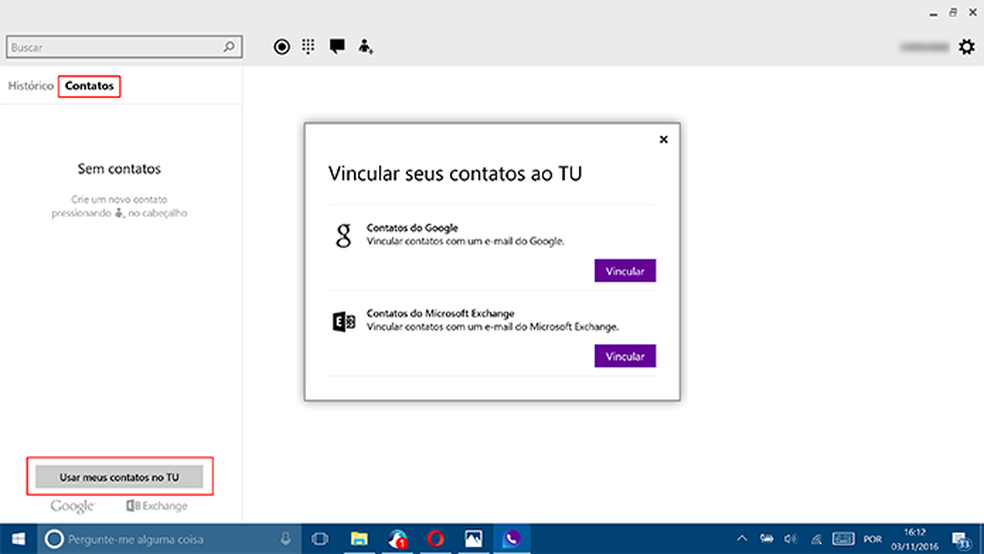Image resolution: width=984 pixels, height=554 pixels.
Task: Click Vincular button for Google contacts
Action: pos(625,270)
